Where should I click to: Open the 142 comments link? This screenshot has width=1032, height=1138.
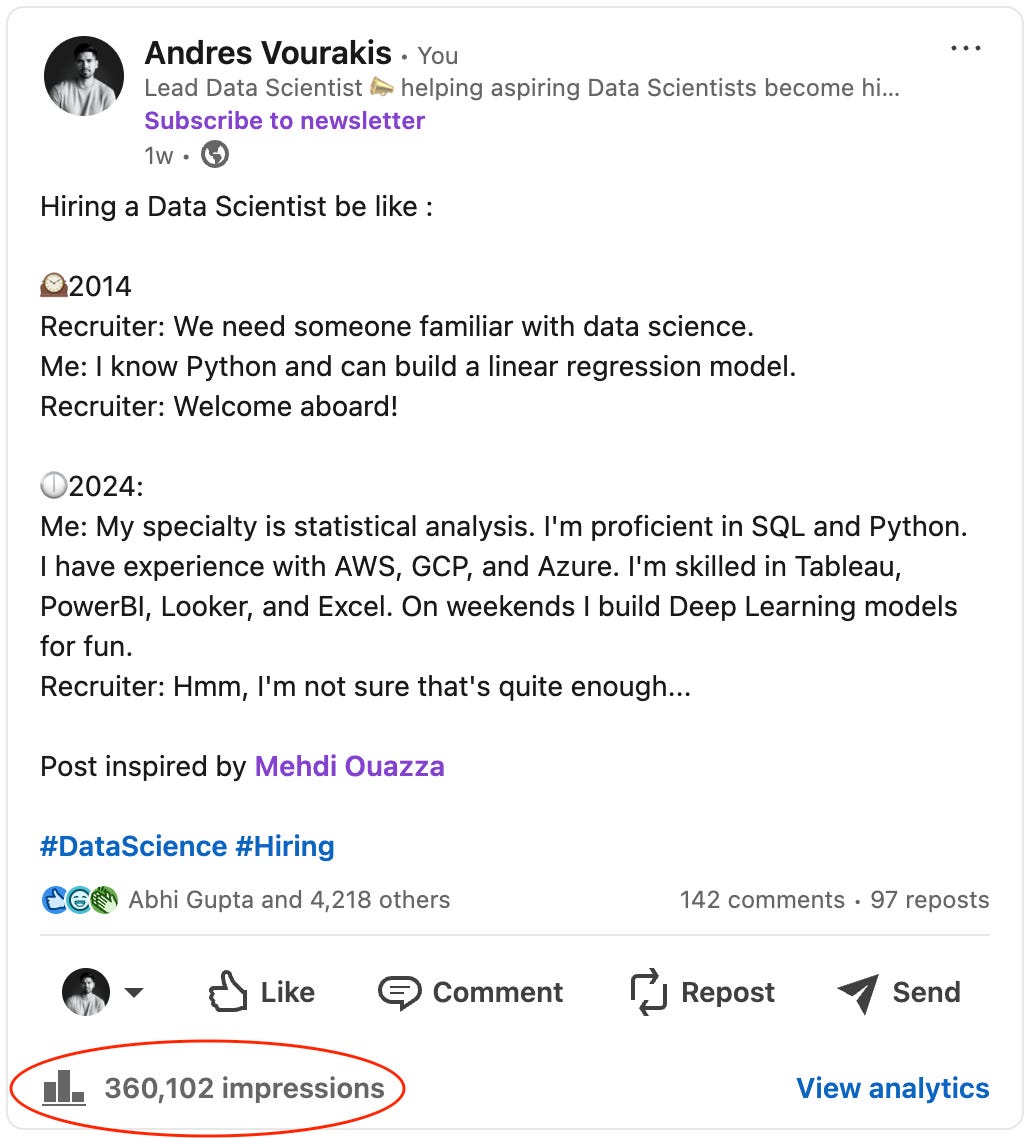(x=762, y=900)
